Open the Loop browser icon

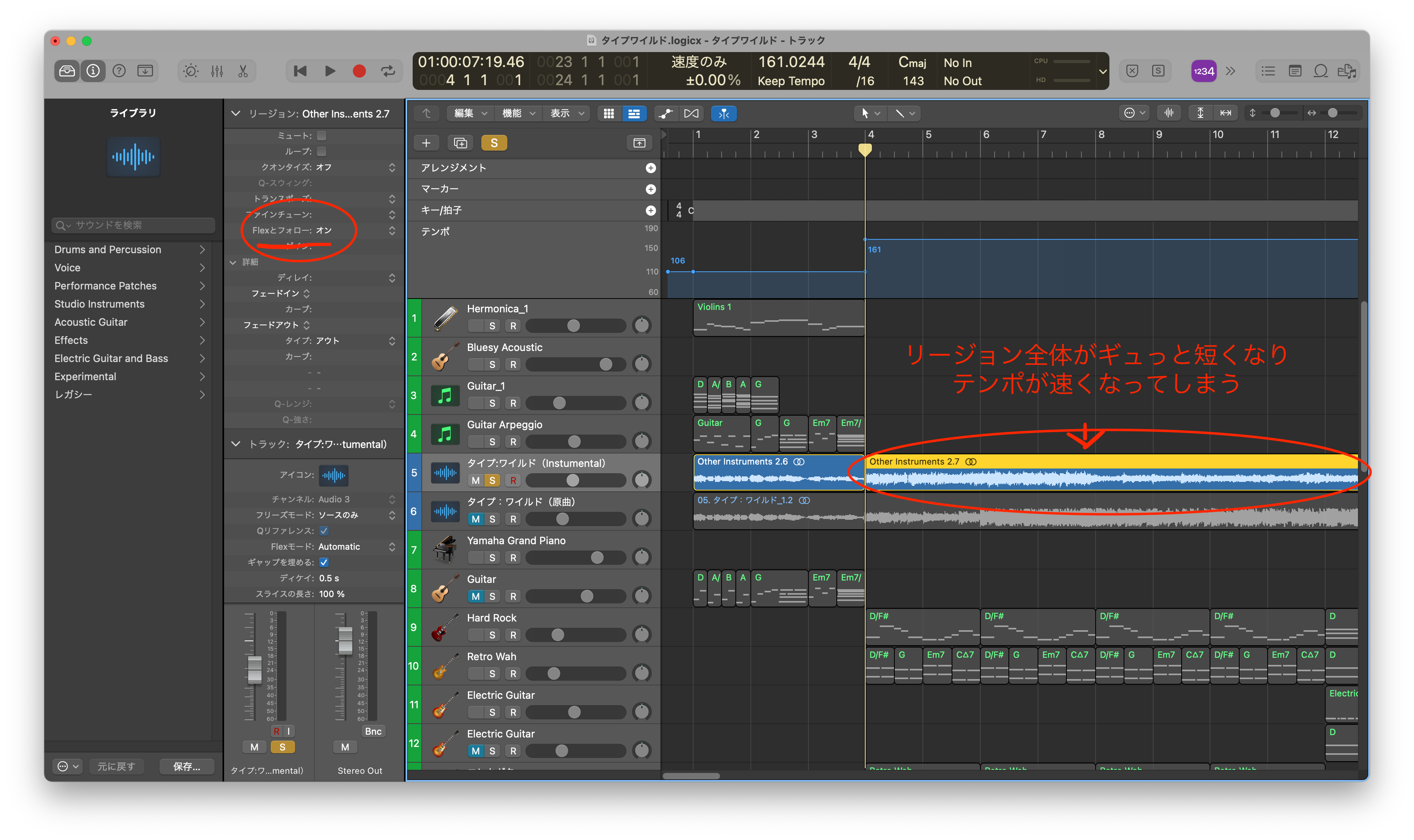click(1320, 71)
